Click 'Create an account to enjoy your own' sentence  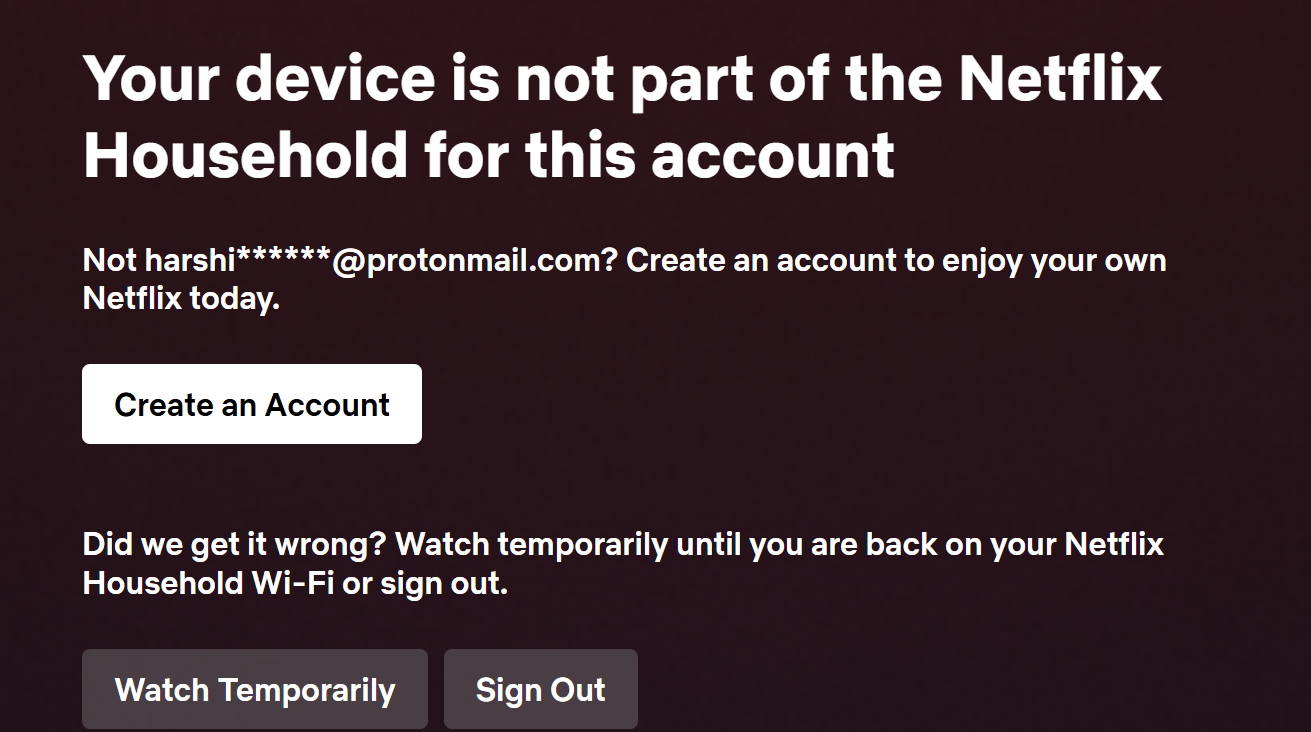pos(896,261)
